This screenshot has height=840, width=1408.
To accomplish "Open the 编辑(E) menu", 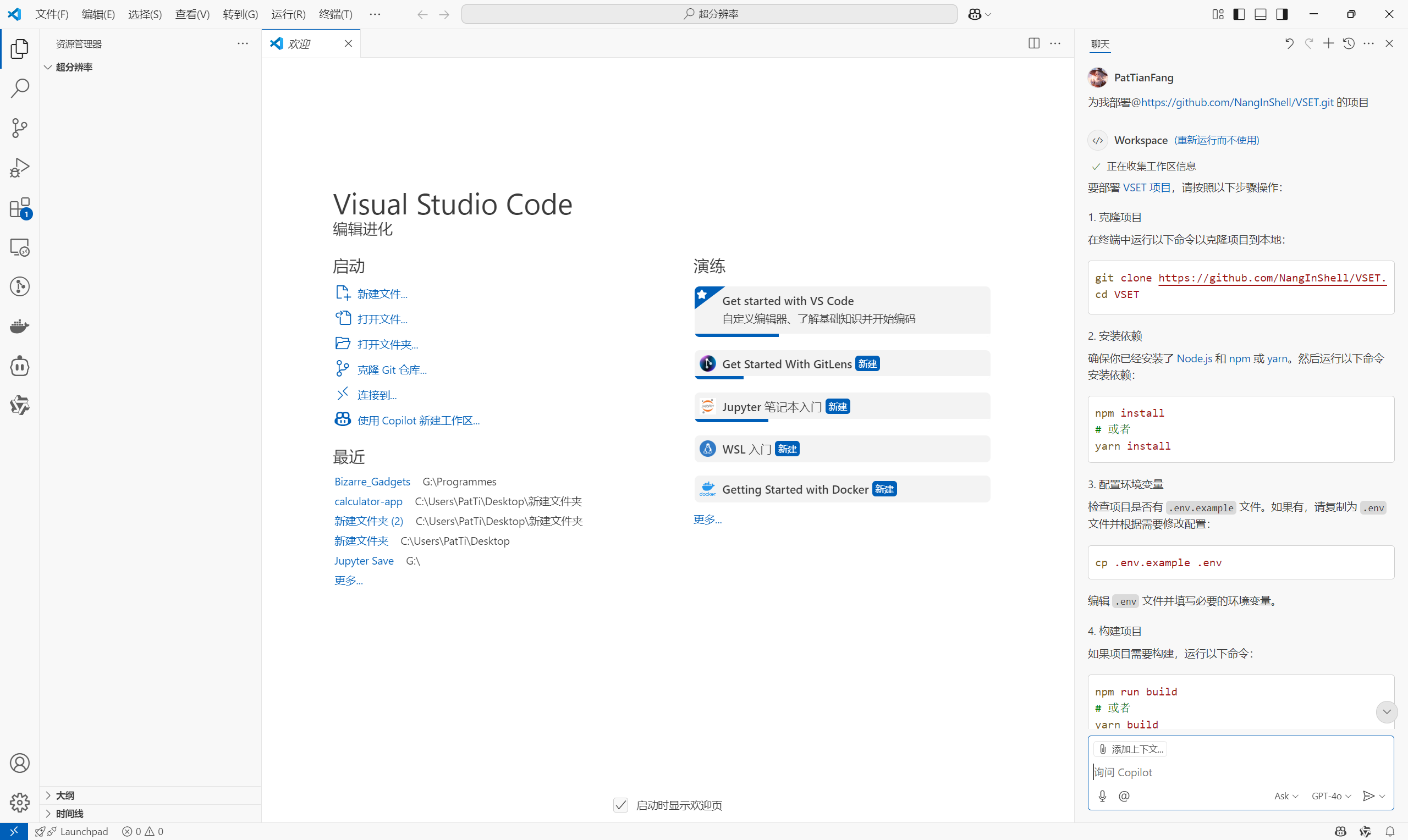I will 98,14.
